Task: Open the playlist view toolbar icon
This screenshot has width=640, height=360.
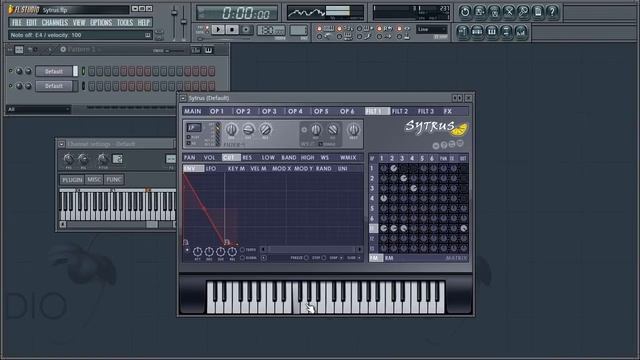Action: [x=462, y=32]
